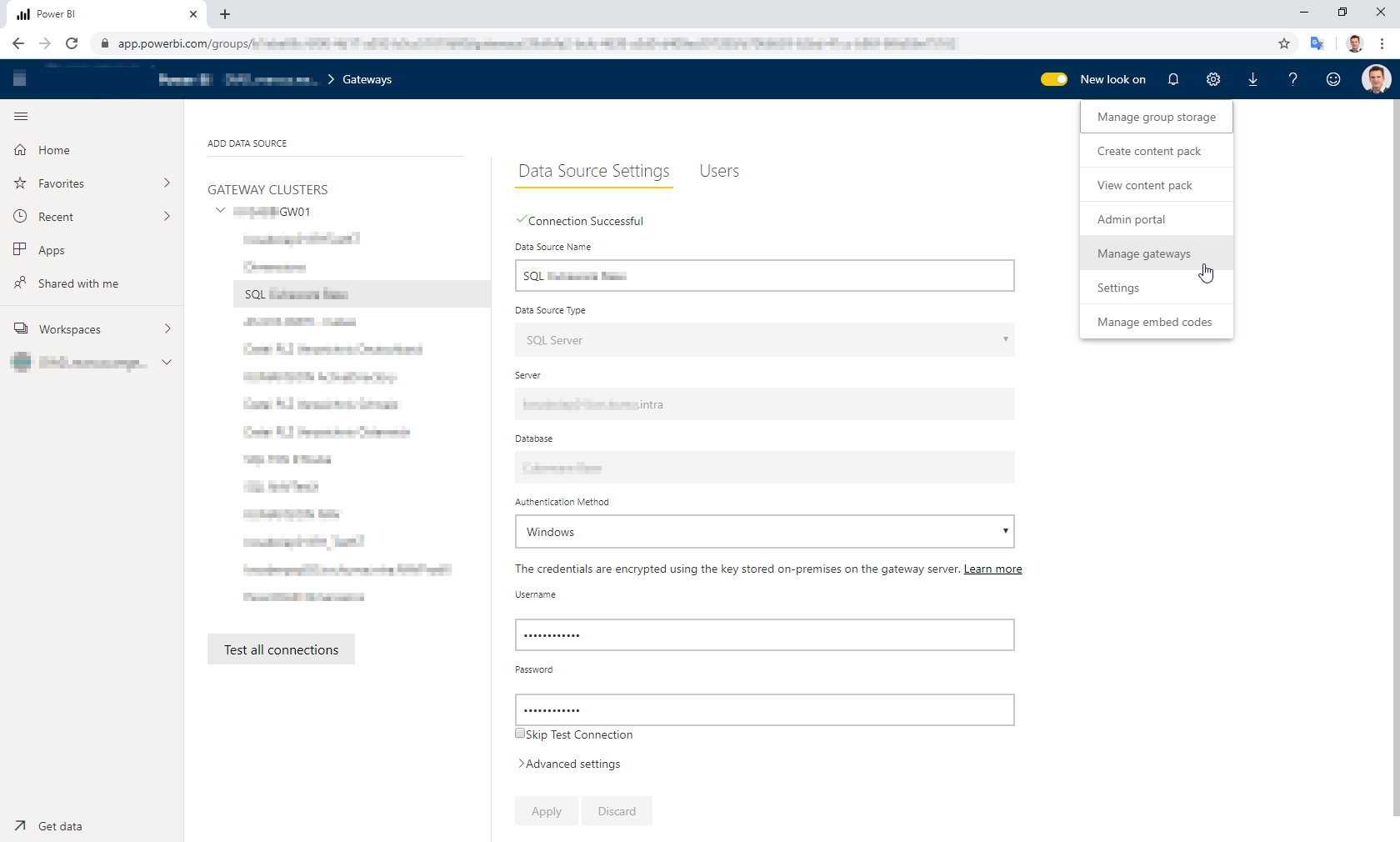Click the Apply button
1400x842 pixels.
point(547,811)
